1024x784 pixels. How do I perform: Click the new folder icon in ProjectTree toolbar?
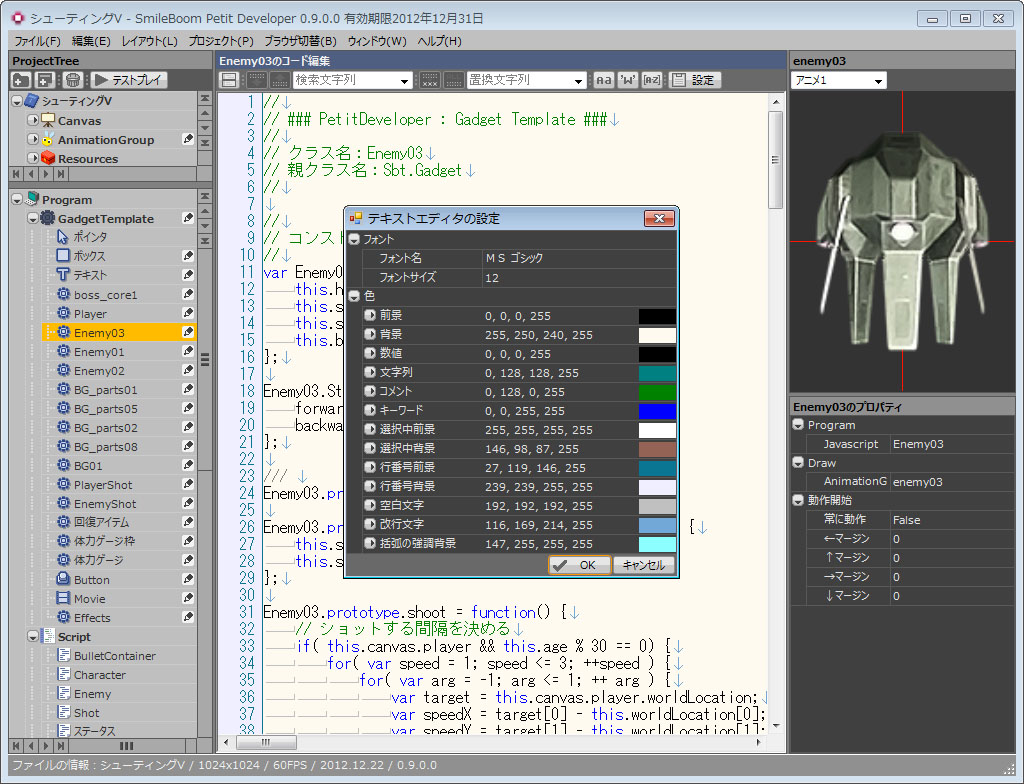[x=21, y=80]
